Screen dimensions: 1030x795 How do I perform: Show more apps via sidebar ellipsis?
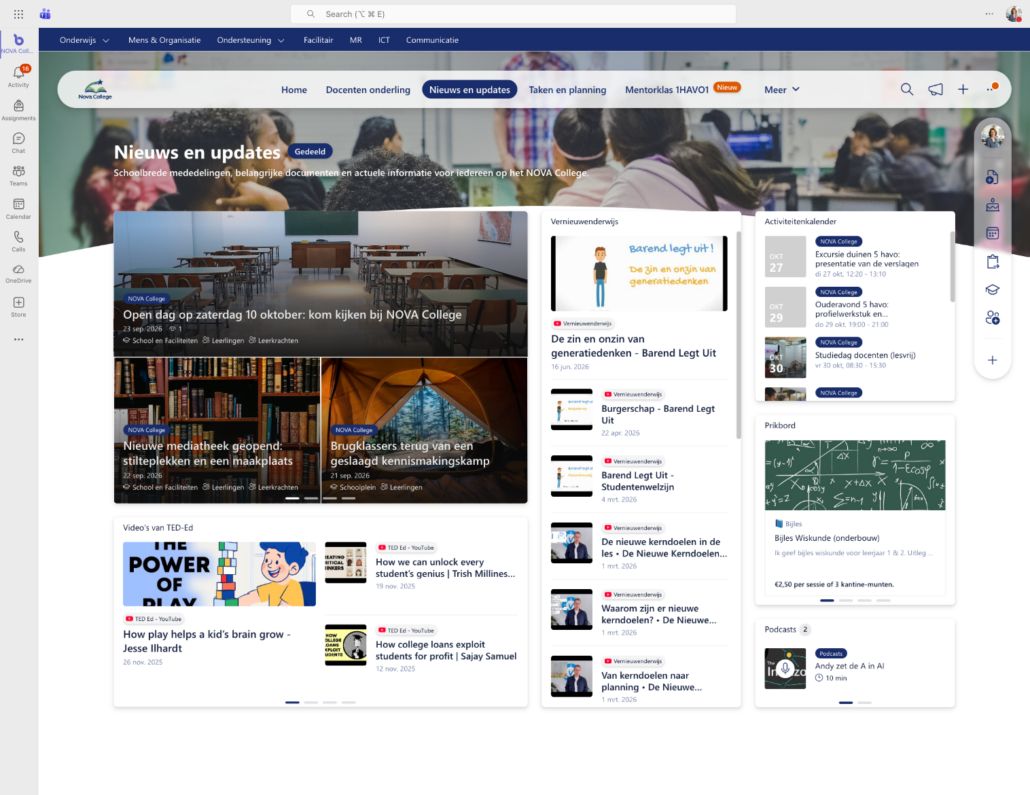(x=18, y=340)
